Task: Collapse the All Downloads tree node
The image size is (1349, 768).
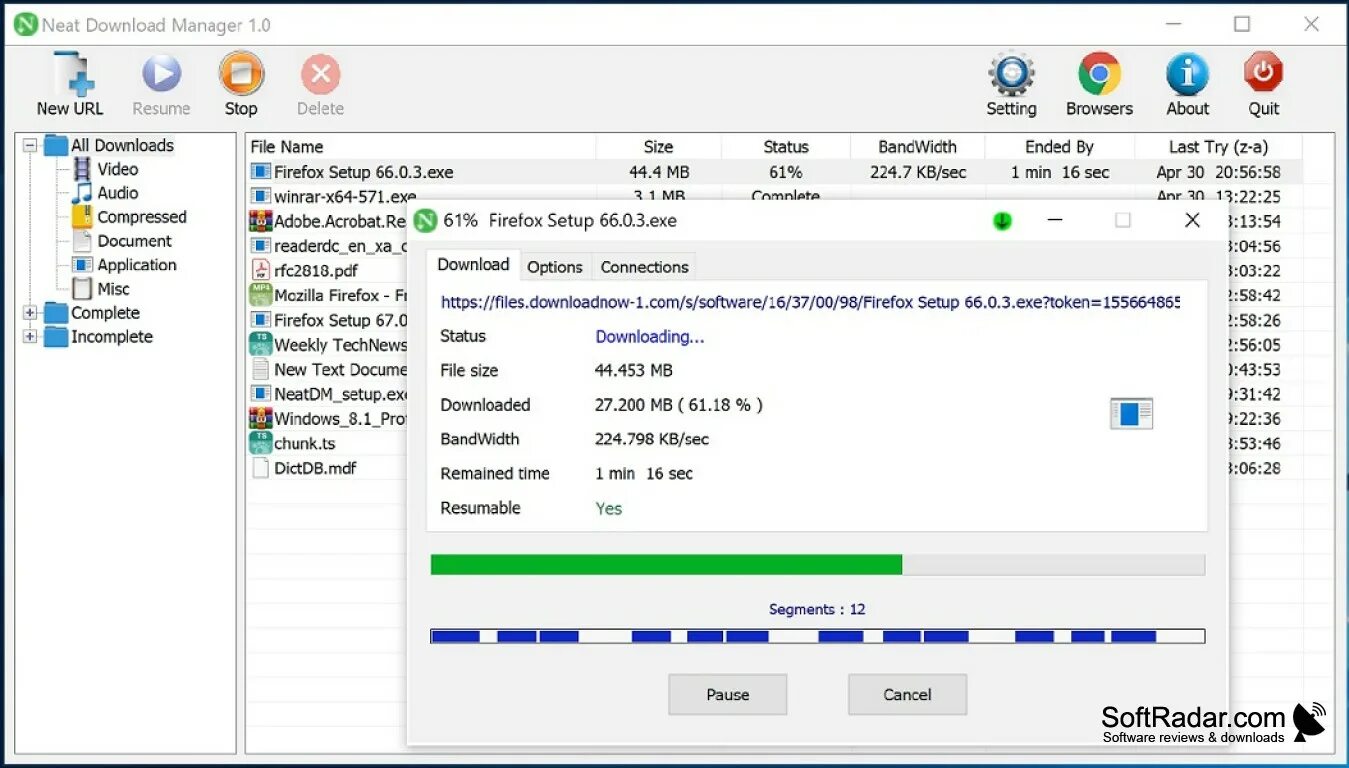Action: coord(30,145)
